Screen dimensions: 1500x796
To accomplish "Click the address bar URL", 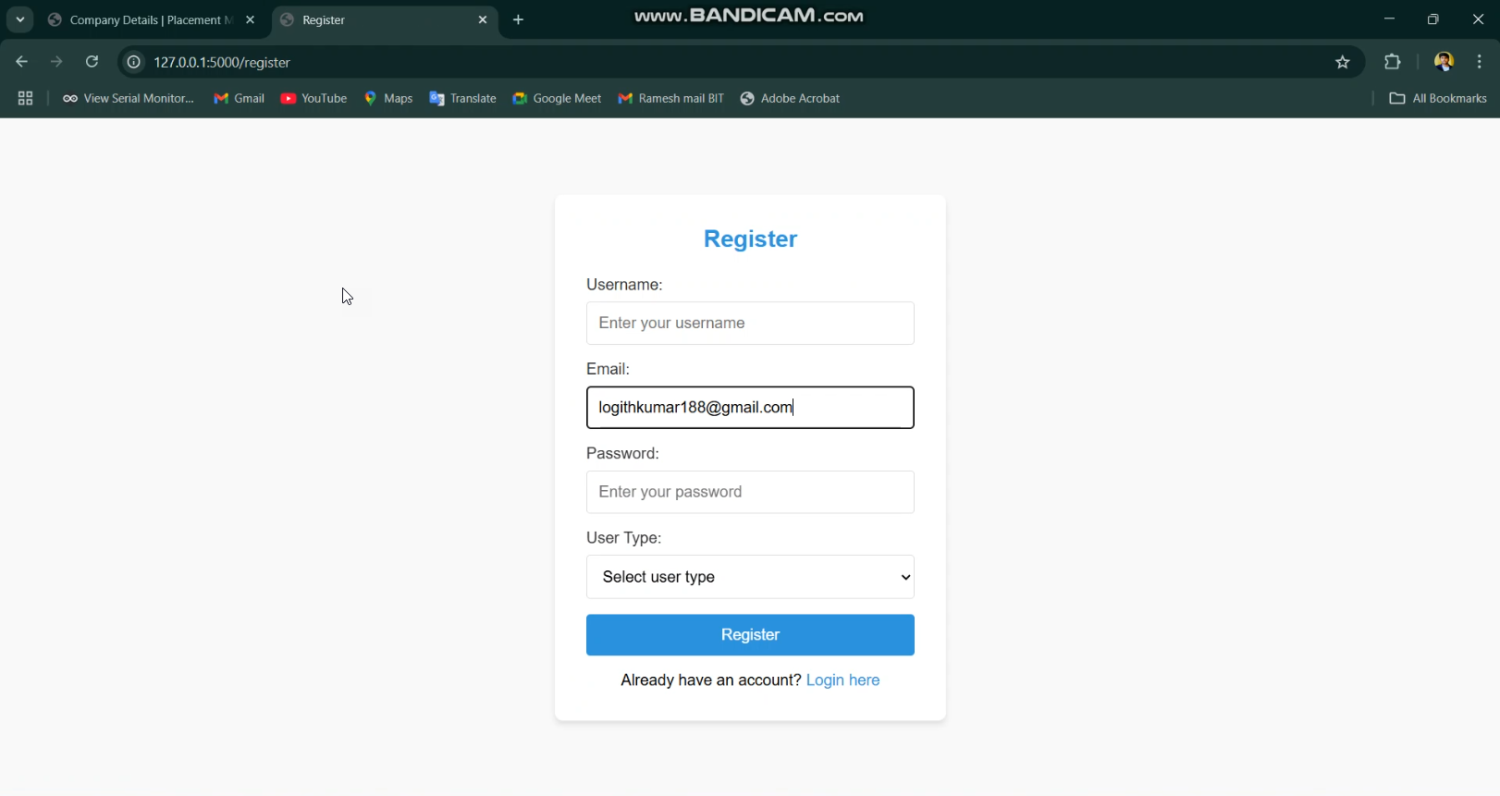I will click(x=222, y=62).
